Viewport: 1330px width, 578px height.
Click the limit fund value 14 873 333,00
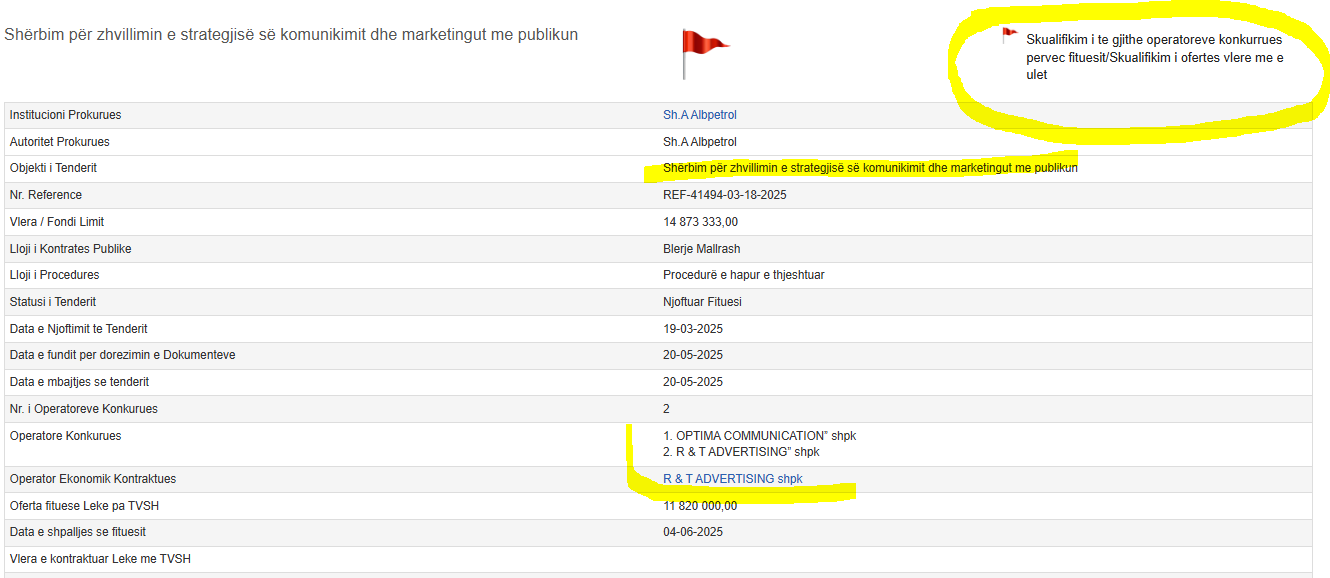pyautogui.click(x=700, y=222)
